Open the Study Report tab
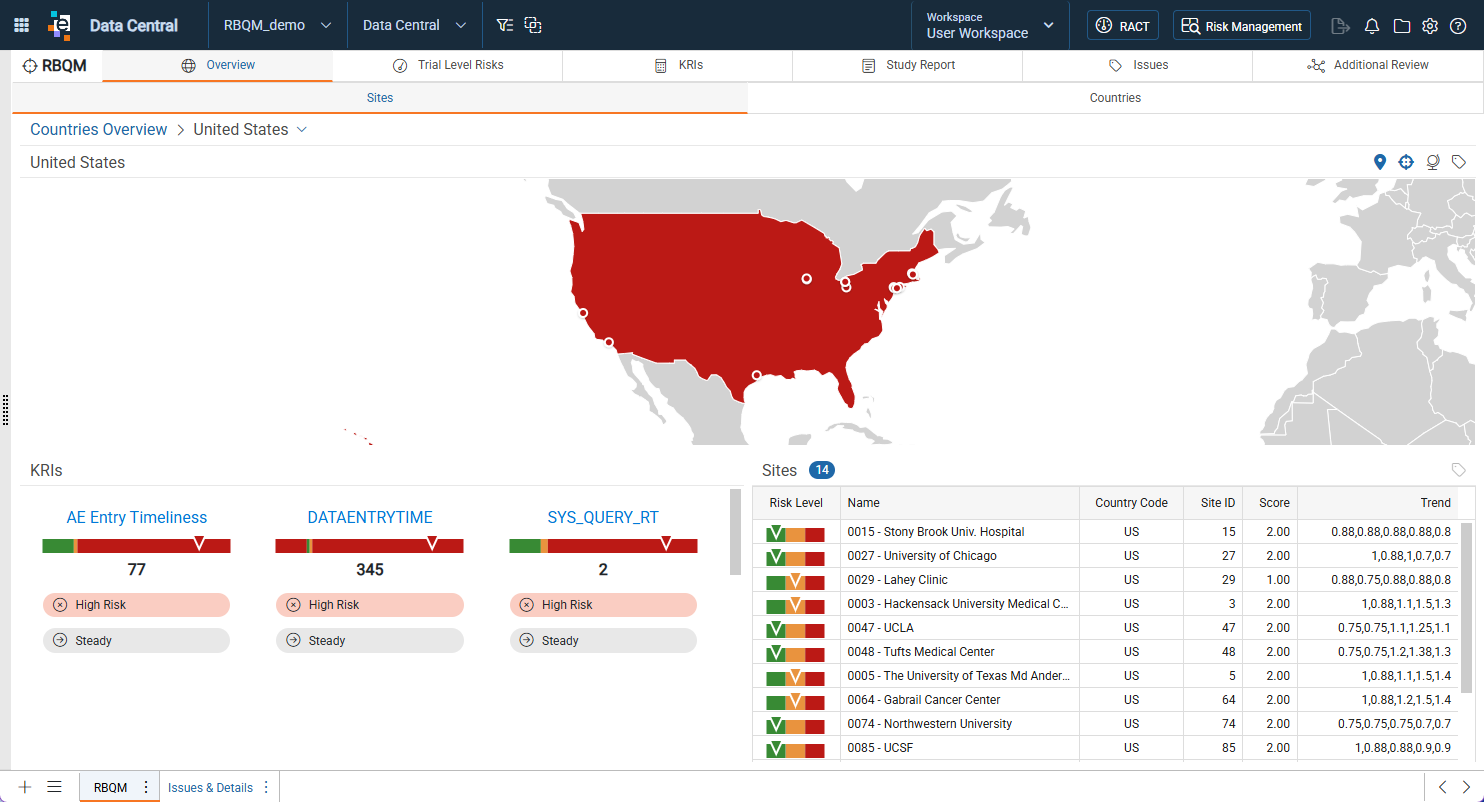The image size is (1484, 802). 907,65
